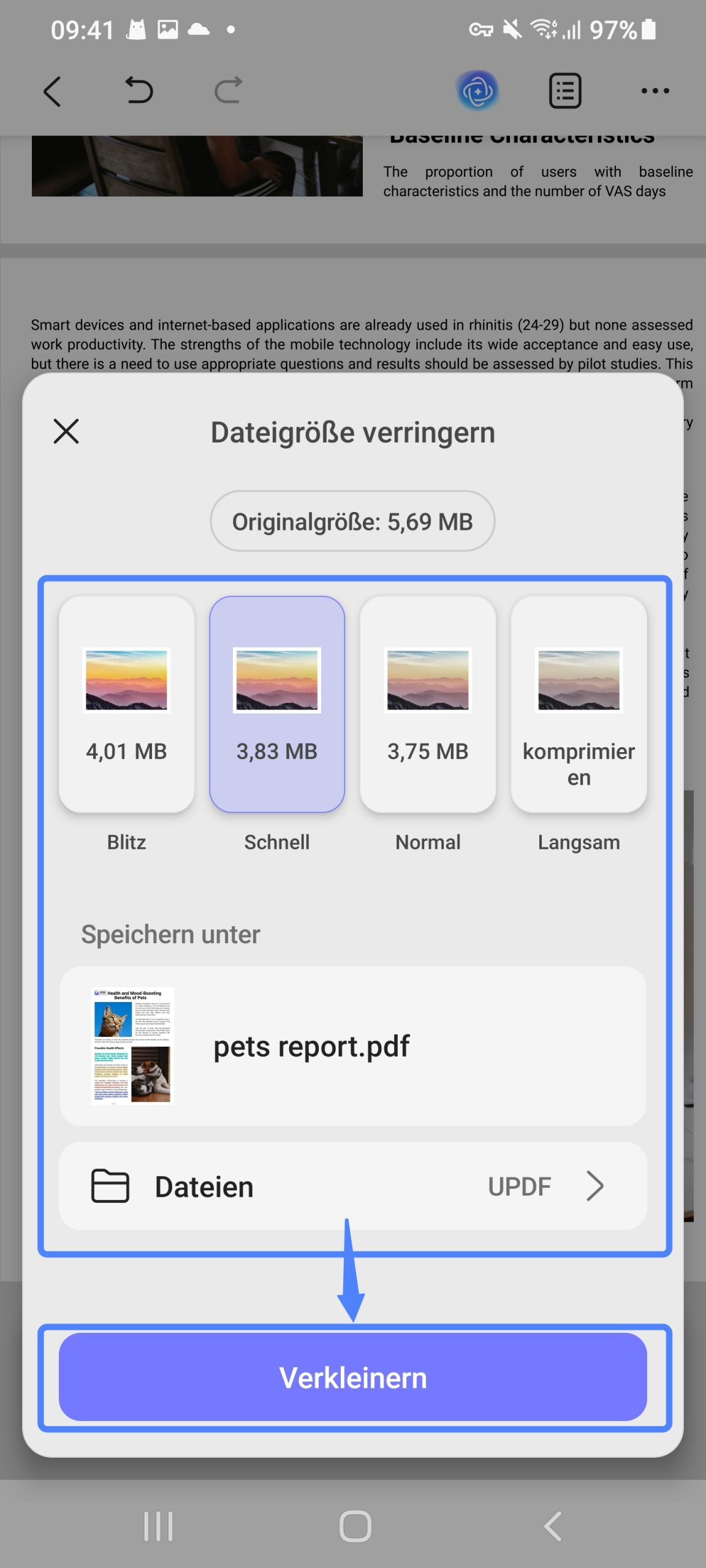Image resolution: width=706 pixels, height=1568 pixels.
Task: Open Android recent apps button
Action: pyautogui.click(x=158, y=1526)
